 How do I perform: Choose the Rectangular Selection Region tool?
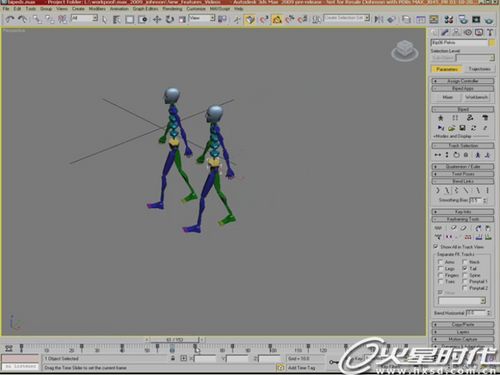130,20
